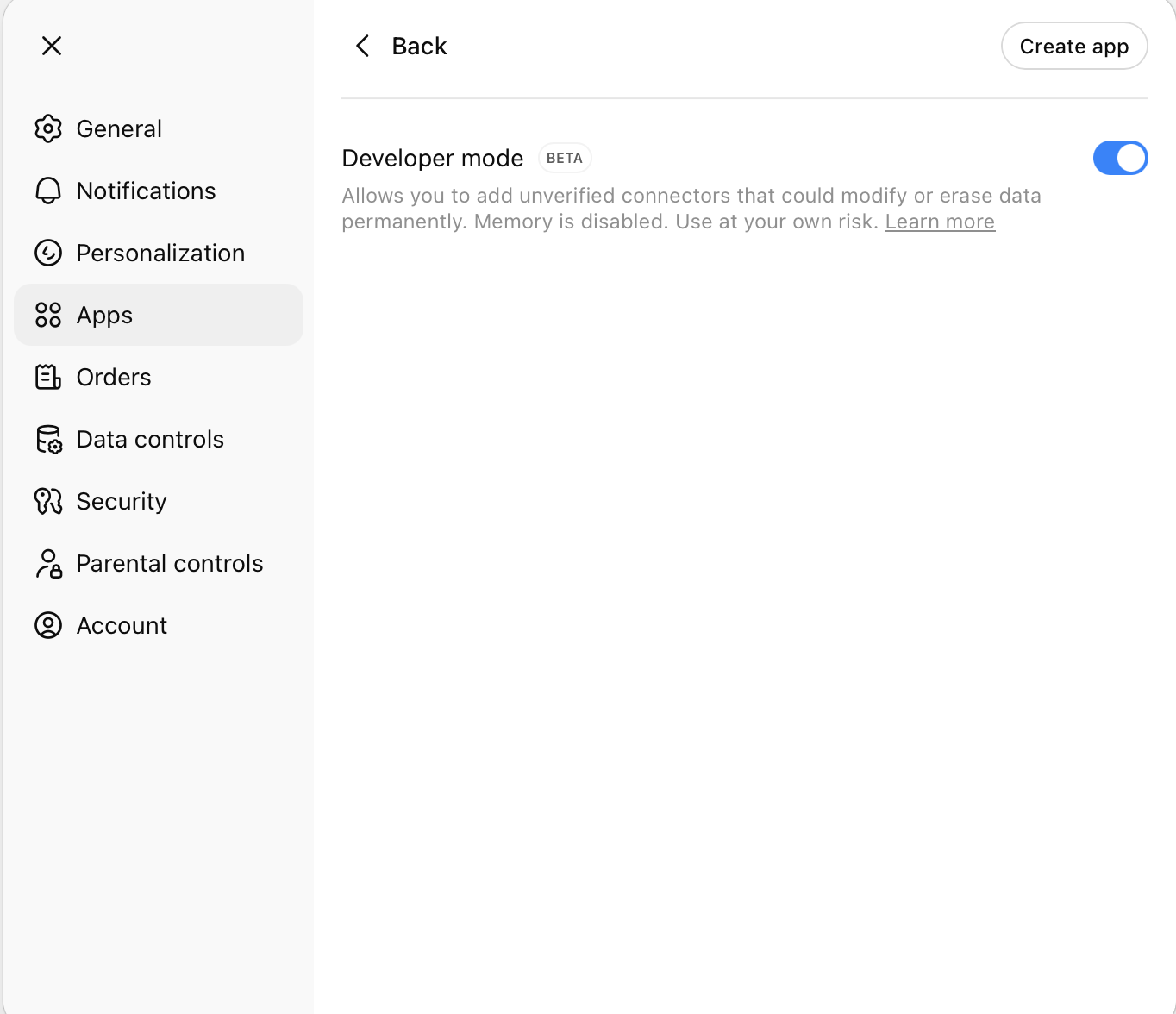Close settings with the X icon
The width and height of the screenshot is (1176, 1014).
coord(52,46)
